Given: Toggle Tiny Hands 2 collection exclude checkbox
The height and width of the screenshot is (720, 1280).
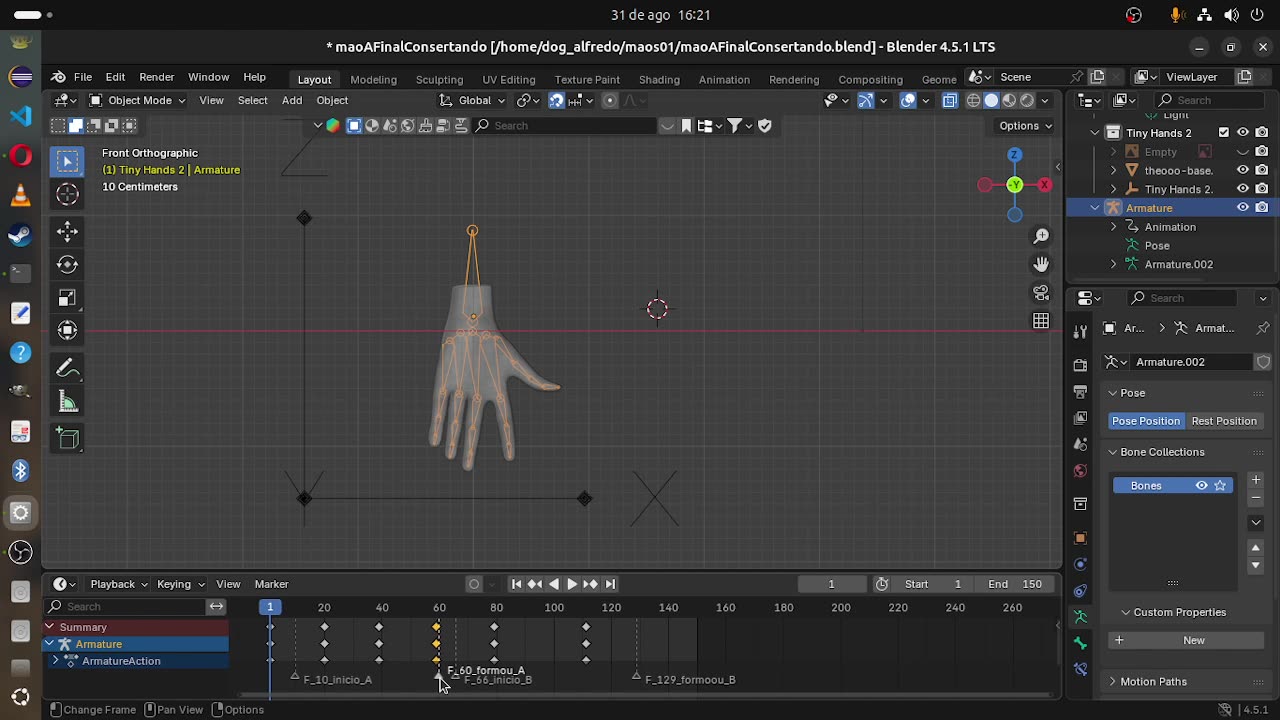Looking at the screenshot, I should point(1224,133).
